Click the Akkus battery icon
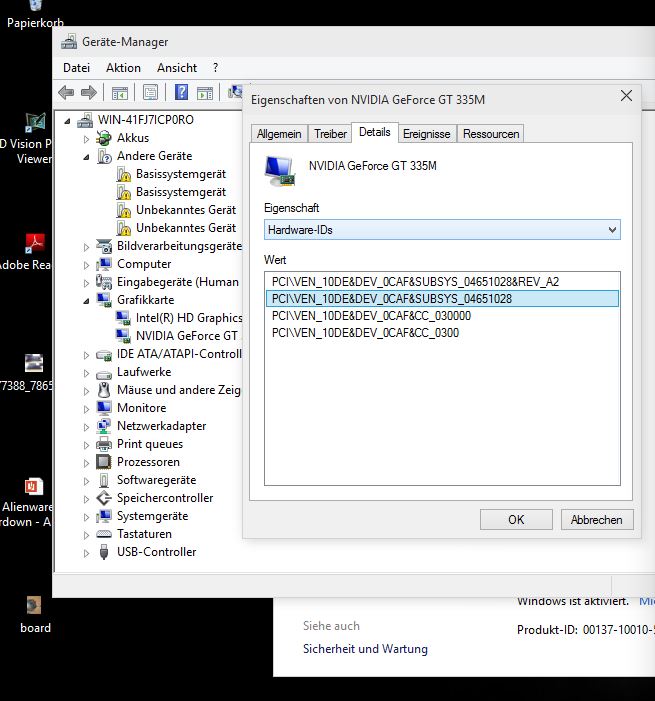 click(x=104, y=138)
